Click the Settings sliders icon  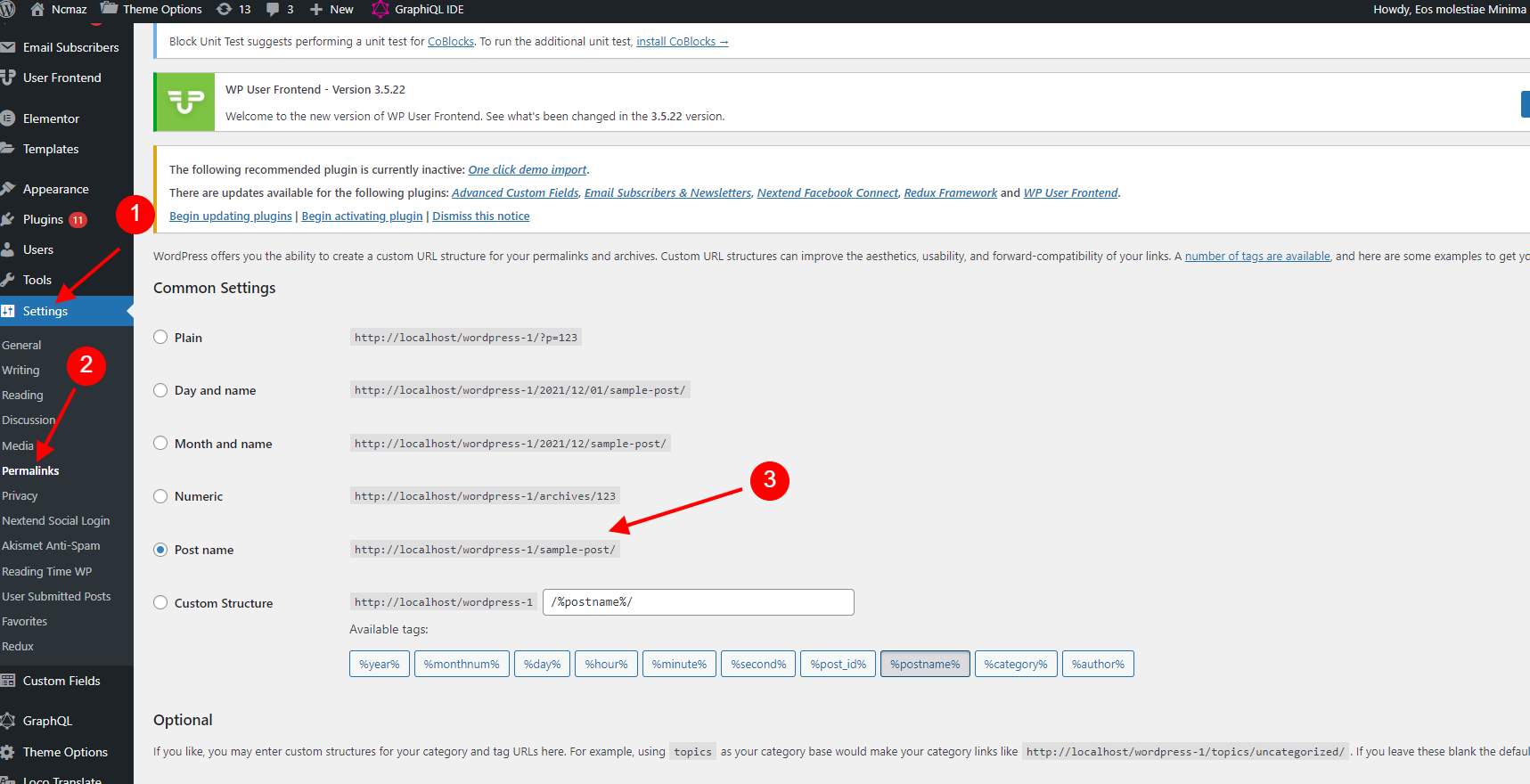pos(8,311)
